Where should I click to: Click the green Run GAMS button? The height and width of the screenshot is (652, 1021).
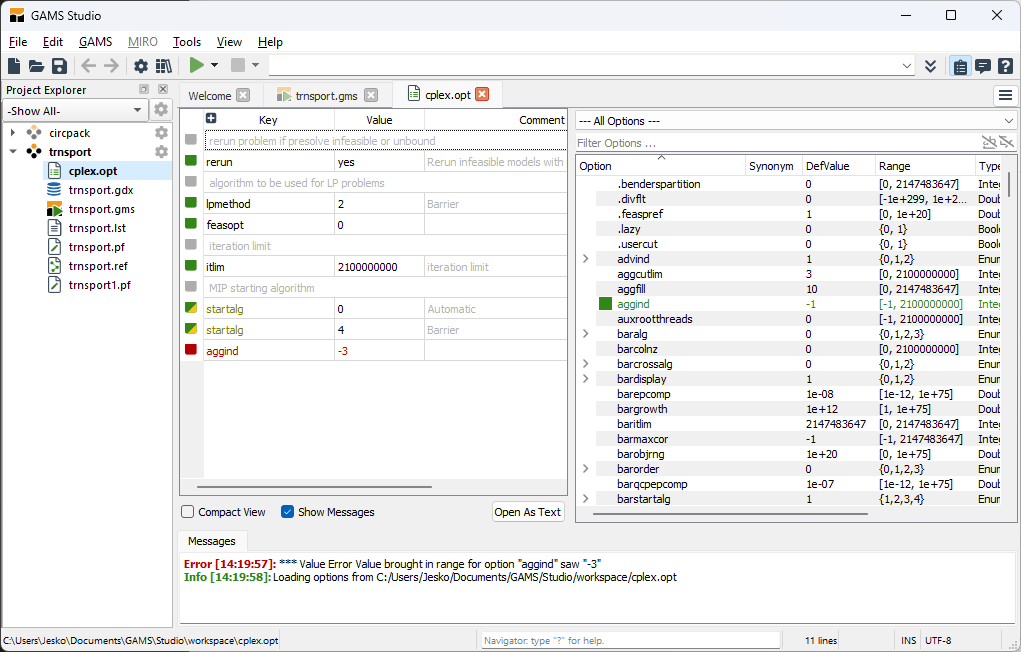[197, 66]
